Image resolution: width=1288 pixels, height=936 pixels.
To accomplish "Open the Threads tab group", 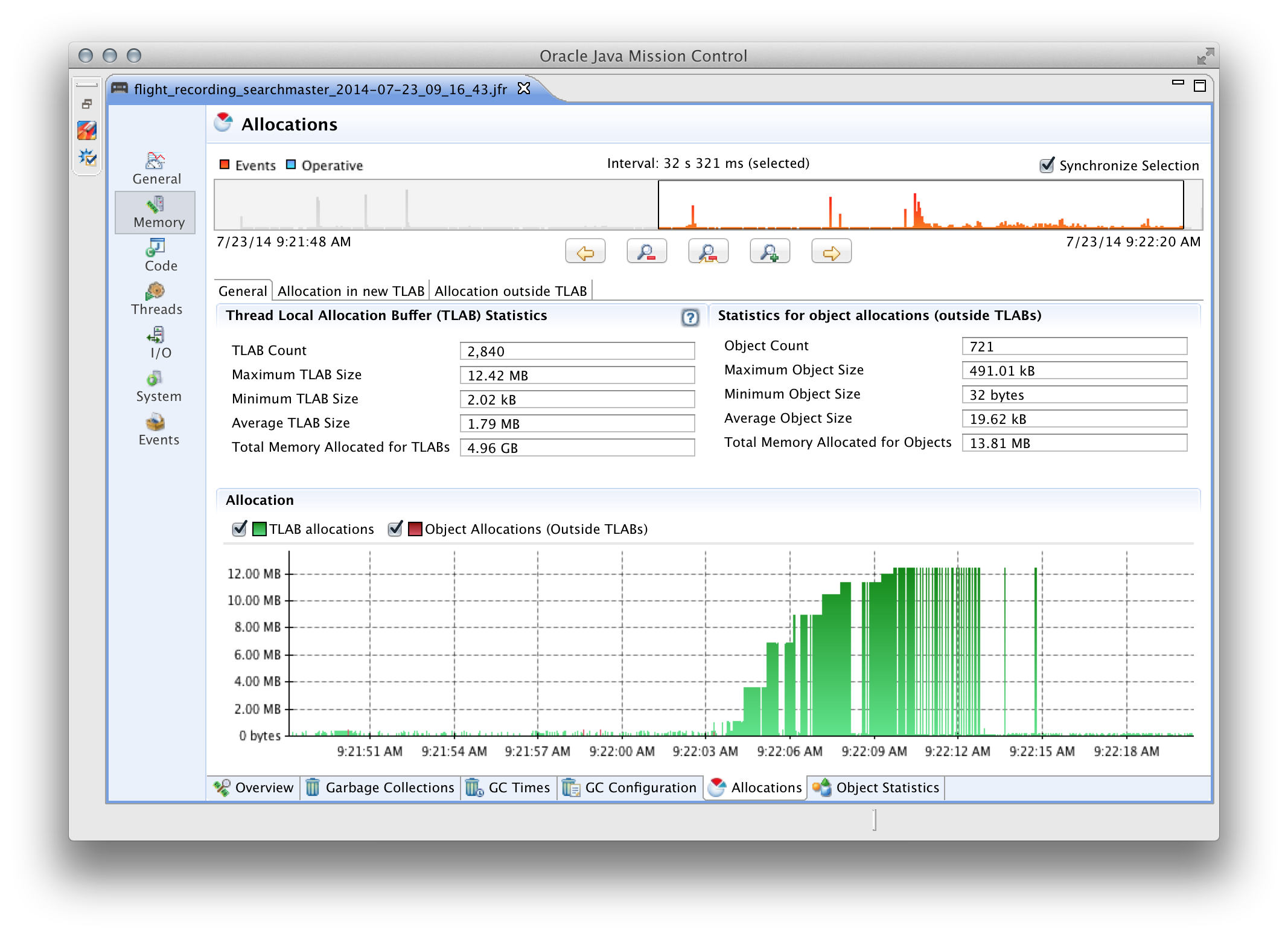I will tap(156, 299).
